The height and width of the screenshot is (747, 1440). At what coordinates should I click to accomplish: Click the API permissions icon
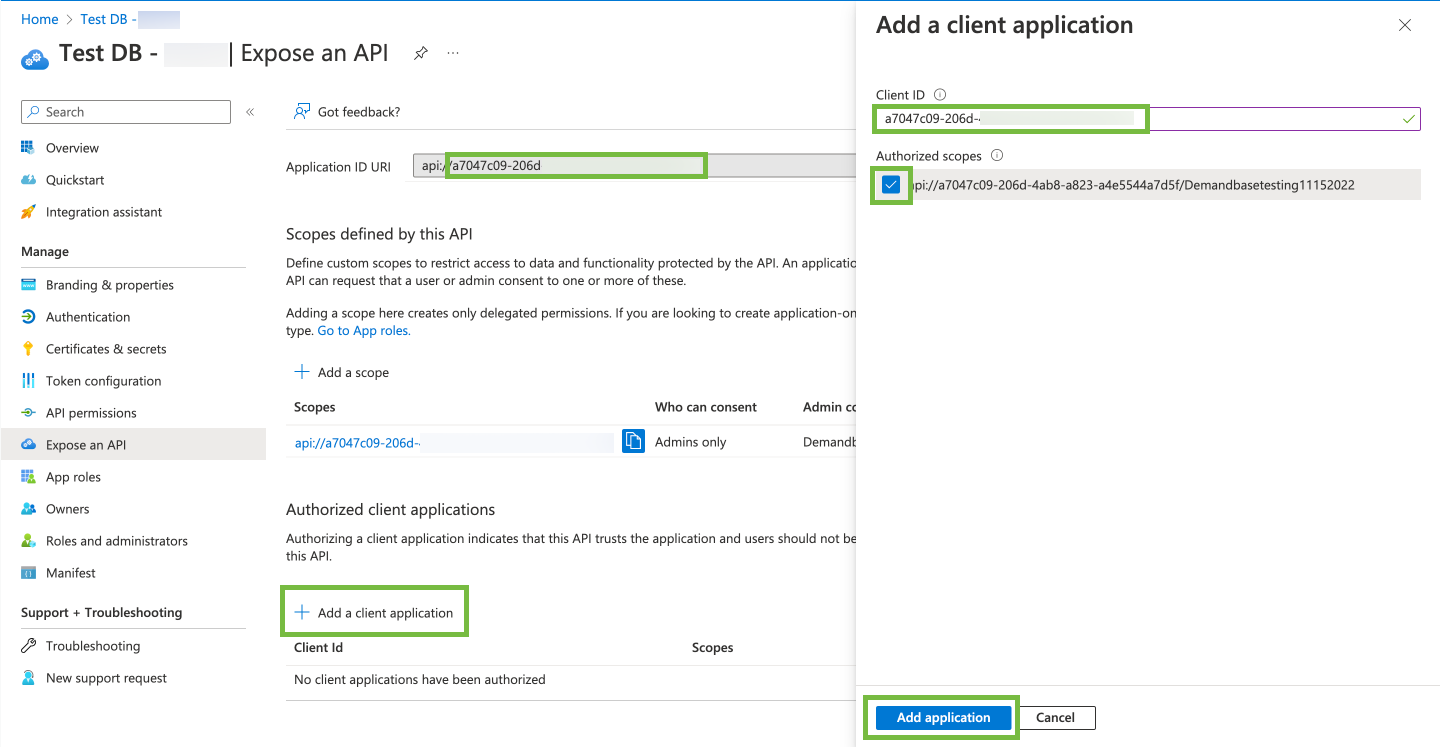point(28,413)
